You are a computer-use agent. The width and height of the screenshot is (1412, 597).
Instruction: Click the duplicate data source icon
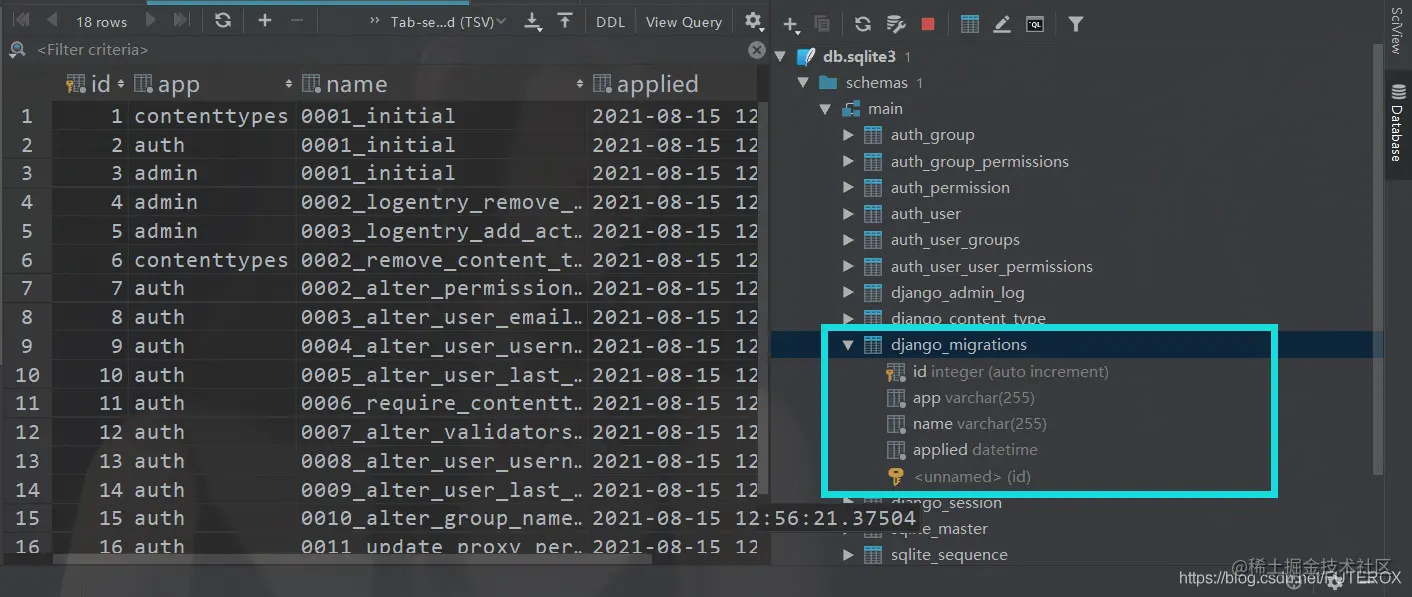[x=822, y=24]
